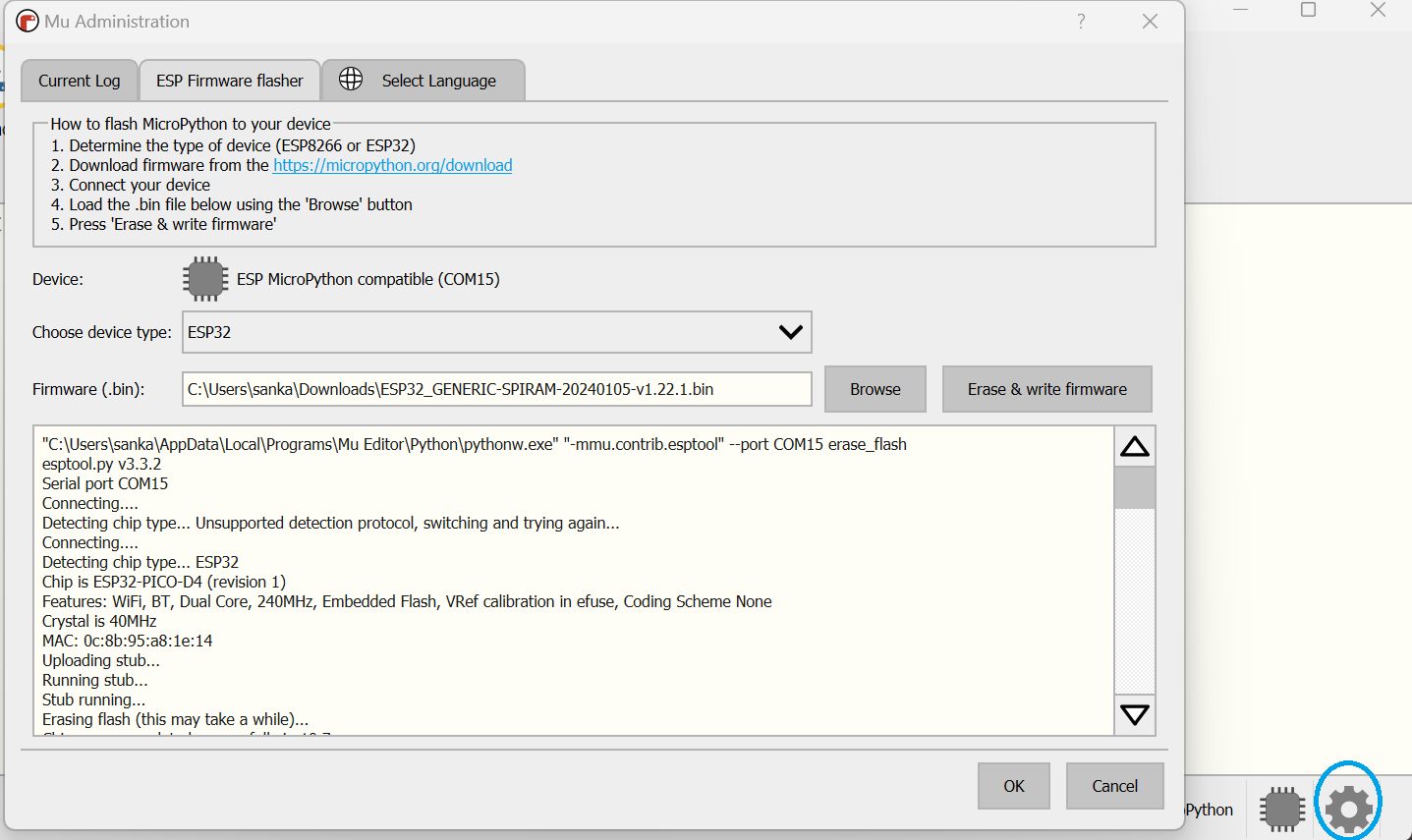
Task: Minimize the Mu editor main window
Action: click(x=1240, y=10)
